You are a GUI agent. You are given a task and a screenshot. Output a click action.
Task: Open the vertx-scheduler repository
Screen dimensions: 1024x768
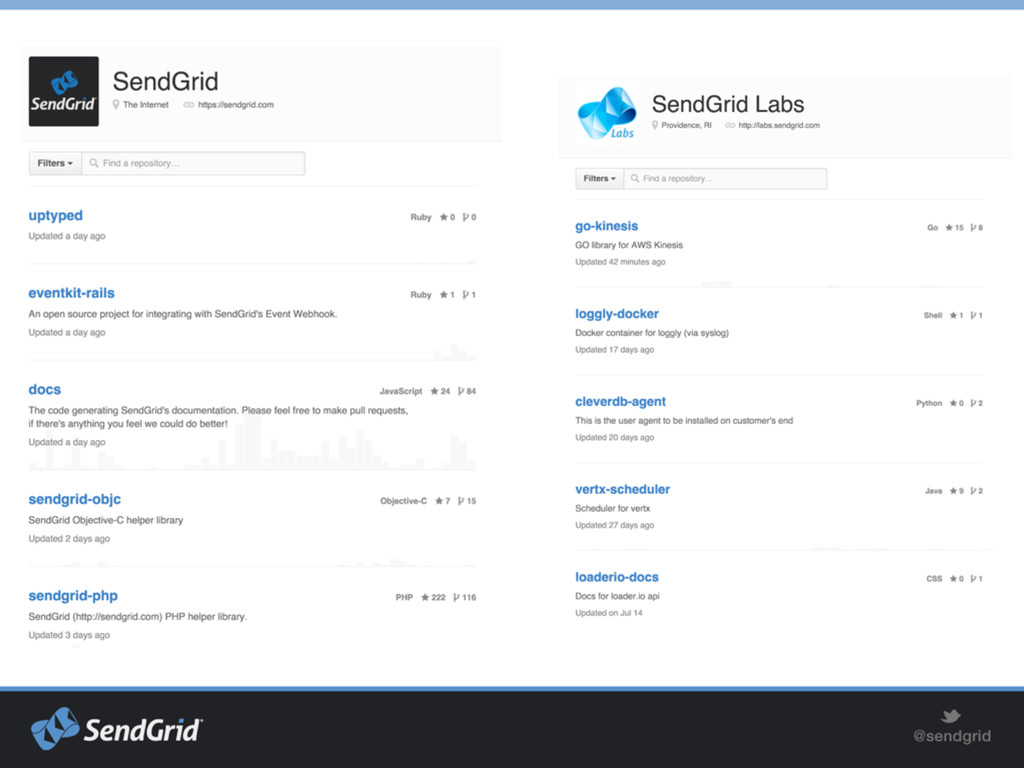pos(622,489)
